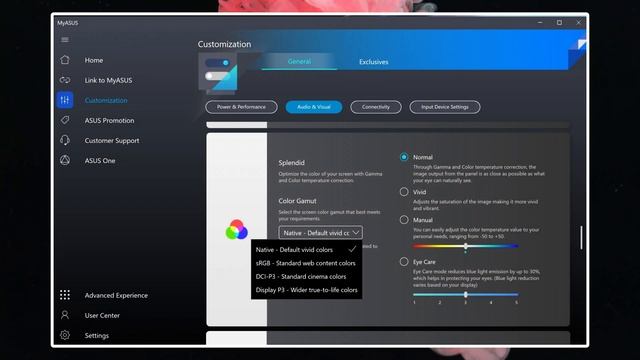Click the Customization page title
The width and height of the screenshot is (640, 360).
coord(224,44)
